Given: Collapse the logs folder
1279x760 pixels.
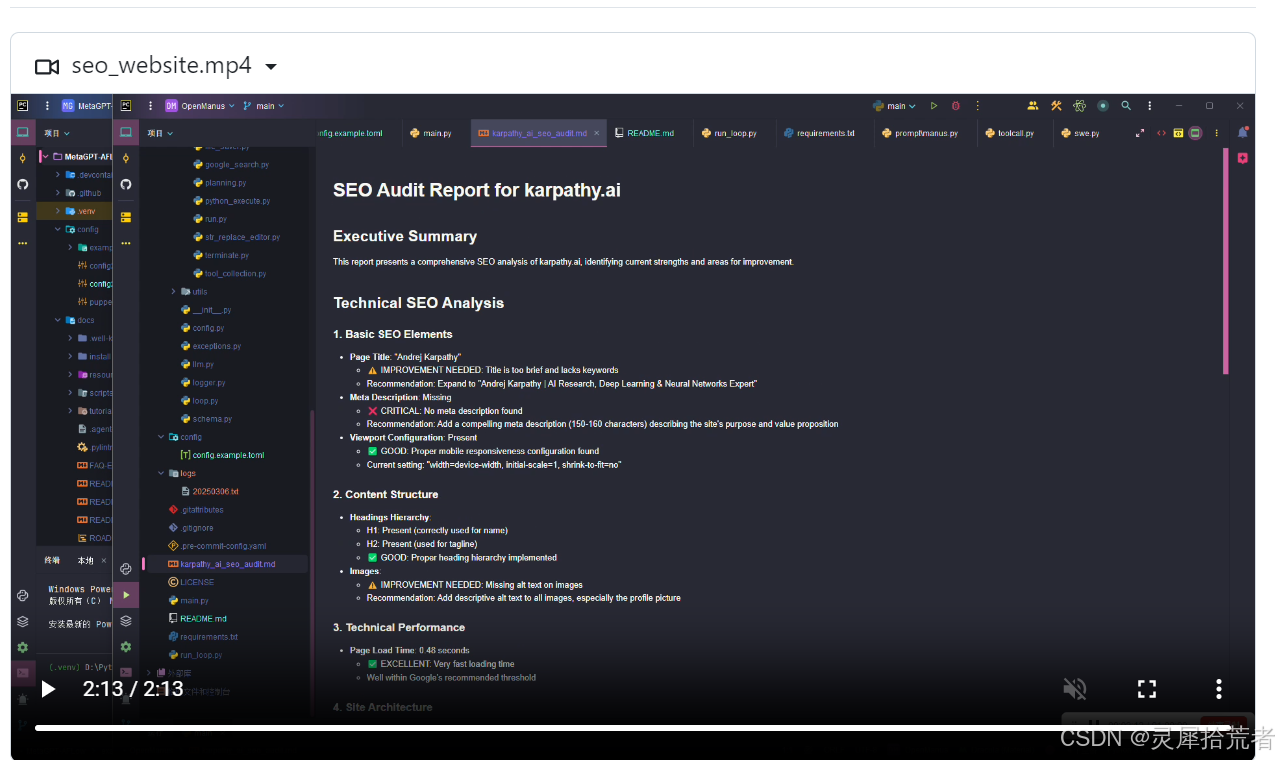Looking at the screenshot, I should point(162,474).
